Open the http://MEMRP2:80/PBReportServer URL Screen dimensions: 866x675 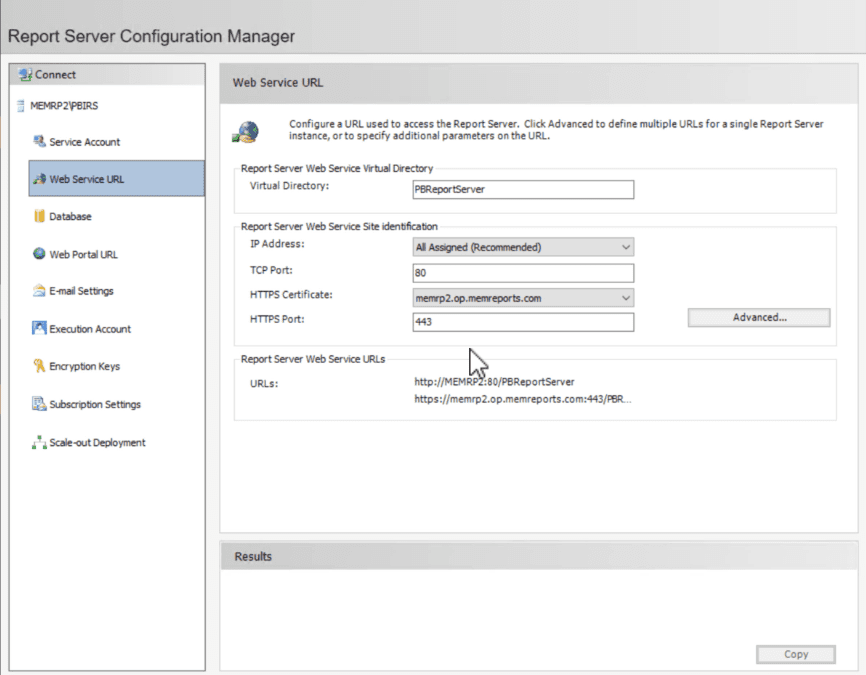pos(494,382)
